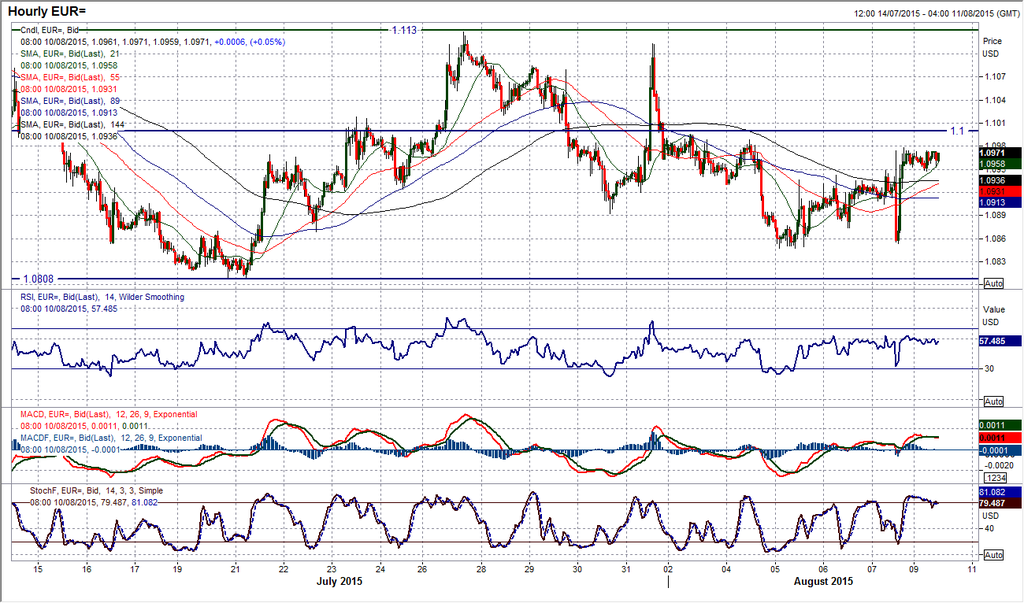Click the 1.086 price axis tick

[995, 238]
